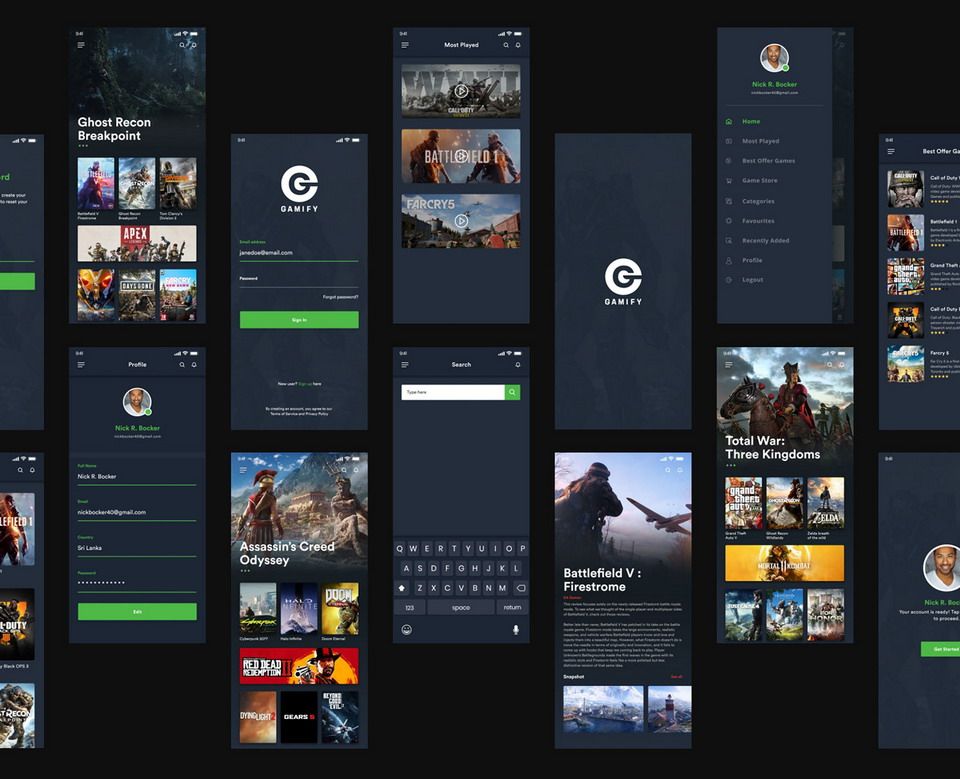This screenshot has height=779, width=960.
Task: Open For Honor cover thumbnail
Action: click(825, 615)
